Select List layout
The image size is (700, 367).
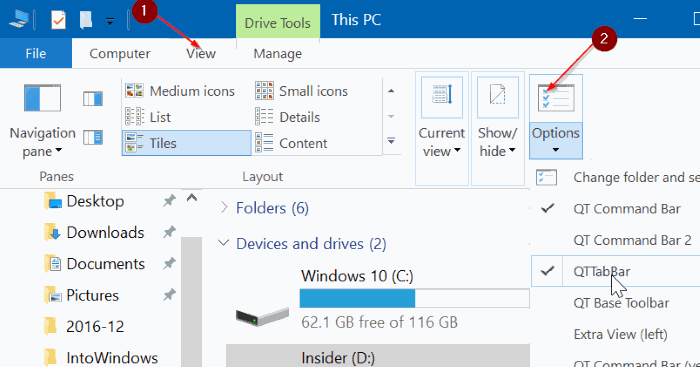(x=148, y=117)
